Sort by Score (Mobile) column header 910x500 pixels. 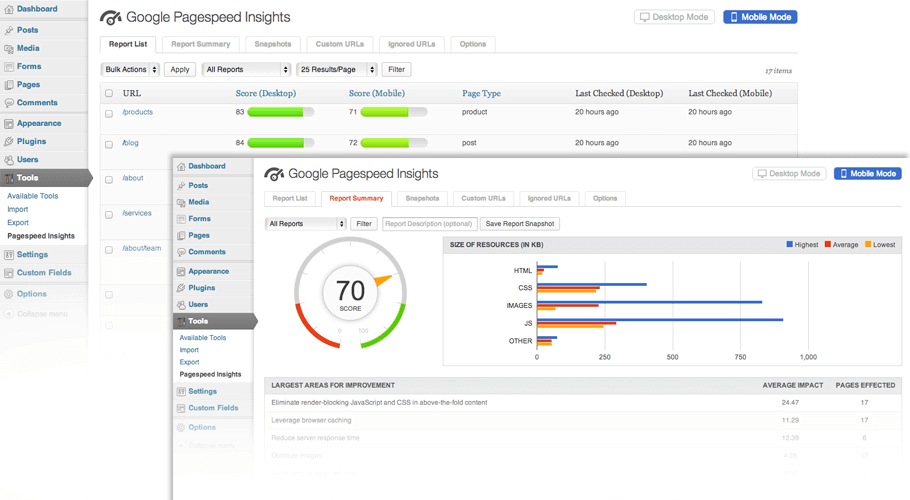pyautogui.click(x=377, y=93)
